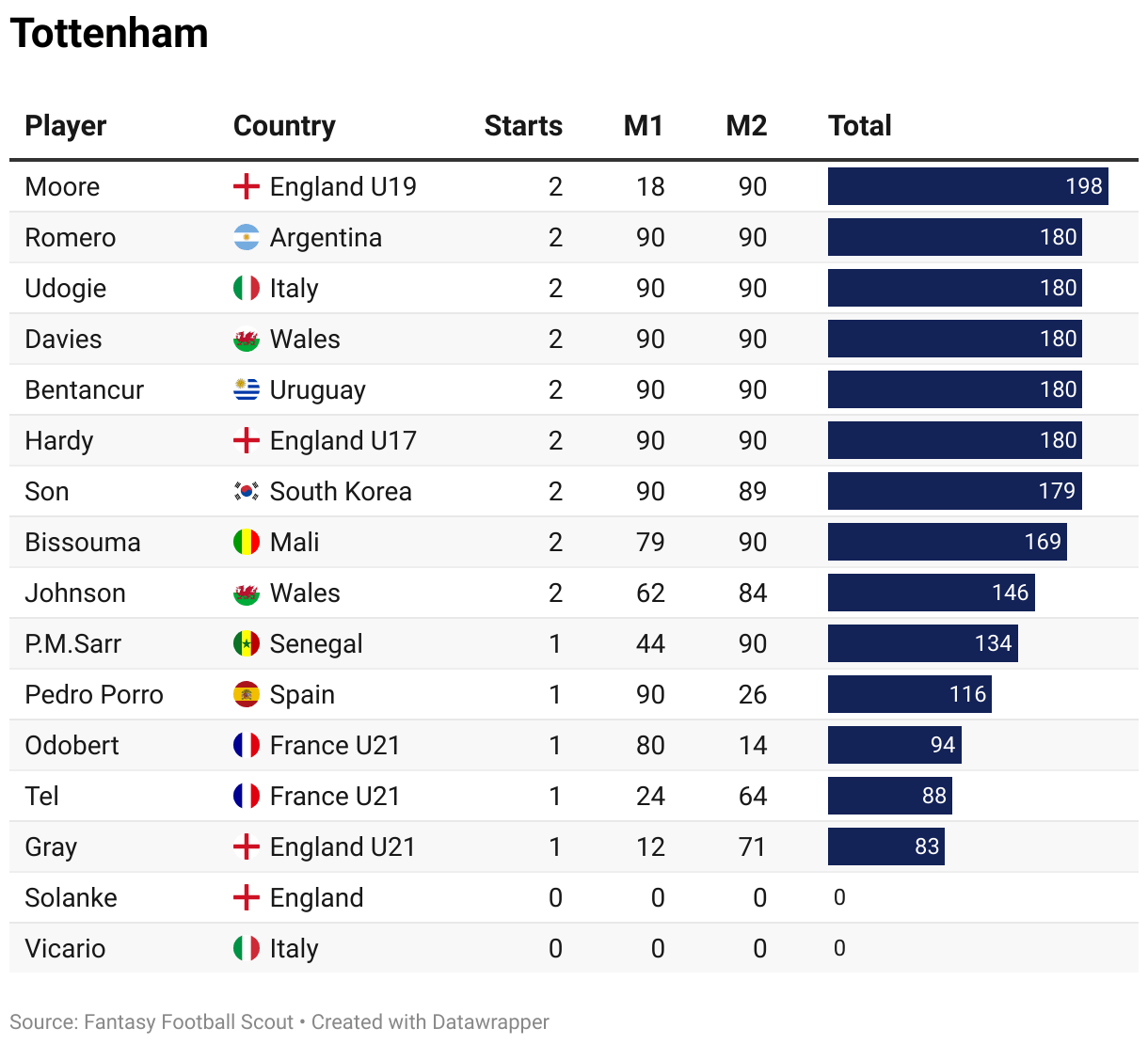This screenshot has width=1148, height=1044.
Task: Click Moore's 198 total minutes bar
Action: coord(967,186)
